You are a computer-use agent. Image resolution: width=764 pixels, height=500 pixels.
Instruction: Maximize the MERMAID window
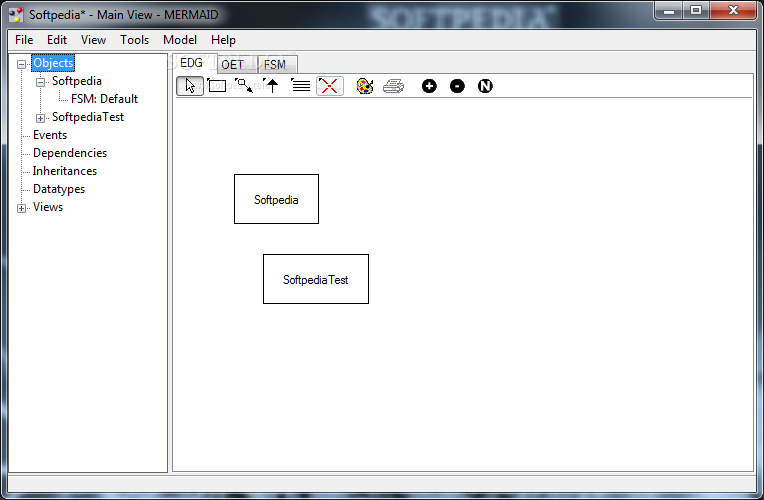click(x=696, y=10)
